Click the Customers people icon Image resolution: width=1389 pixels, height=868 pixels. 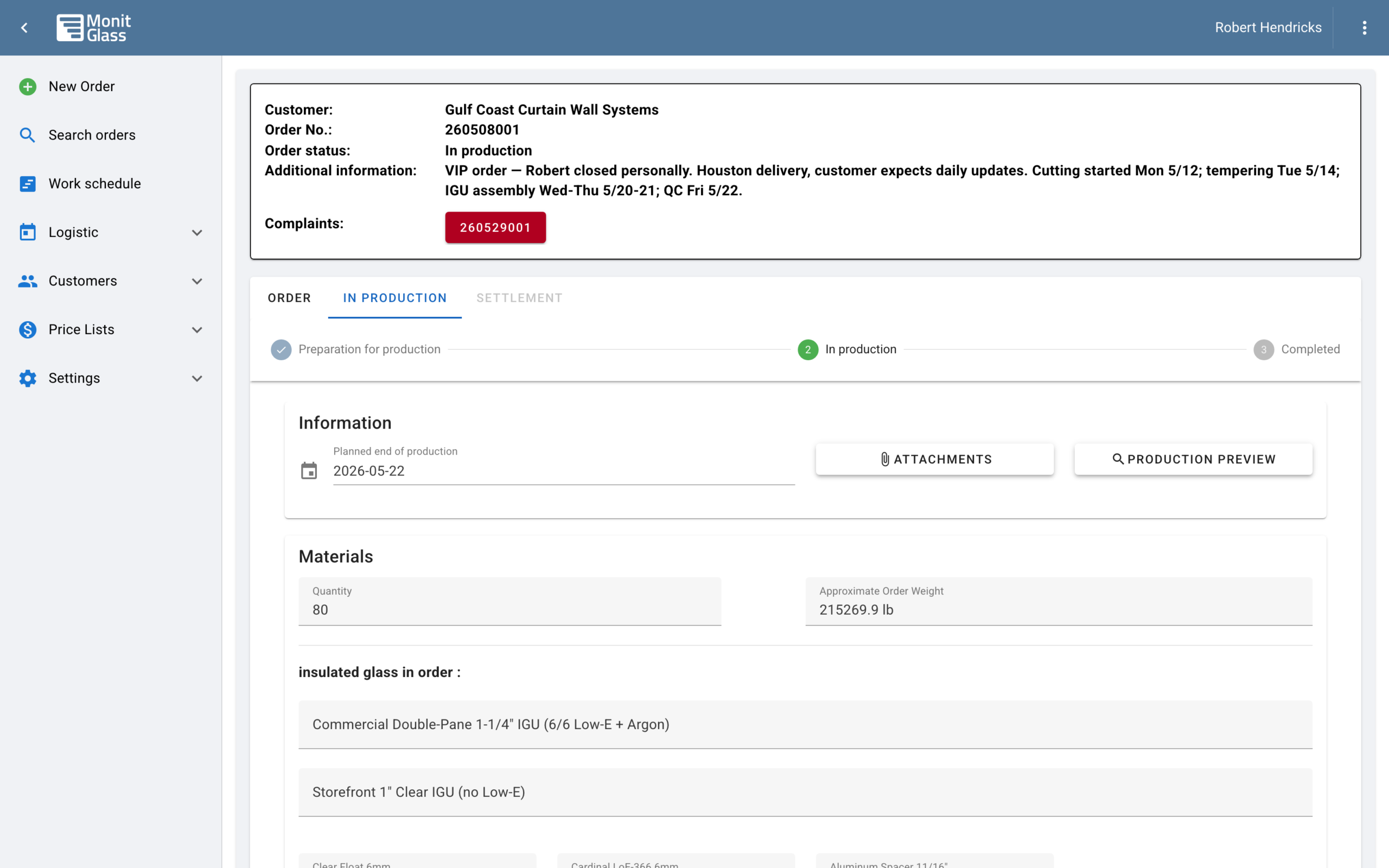click(x=28, y=280)
